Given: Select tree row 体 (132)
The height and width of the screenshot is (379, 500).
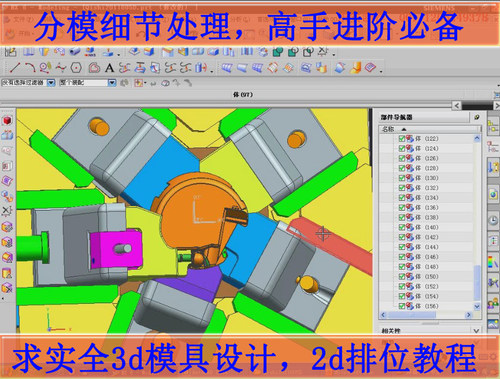Looking at the screenshot, I should click(x=427, y=188).
